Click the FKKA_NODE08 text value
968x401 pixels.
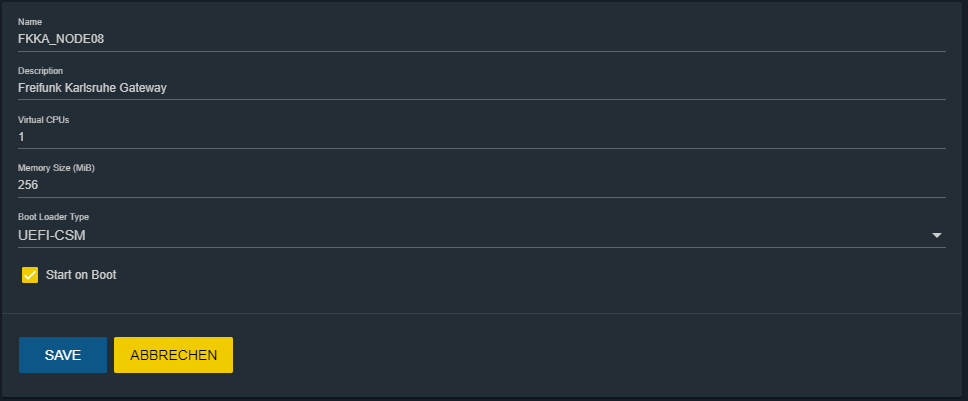pyautogui.click(x=62, y=38)
